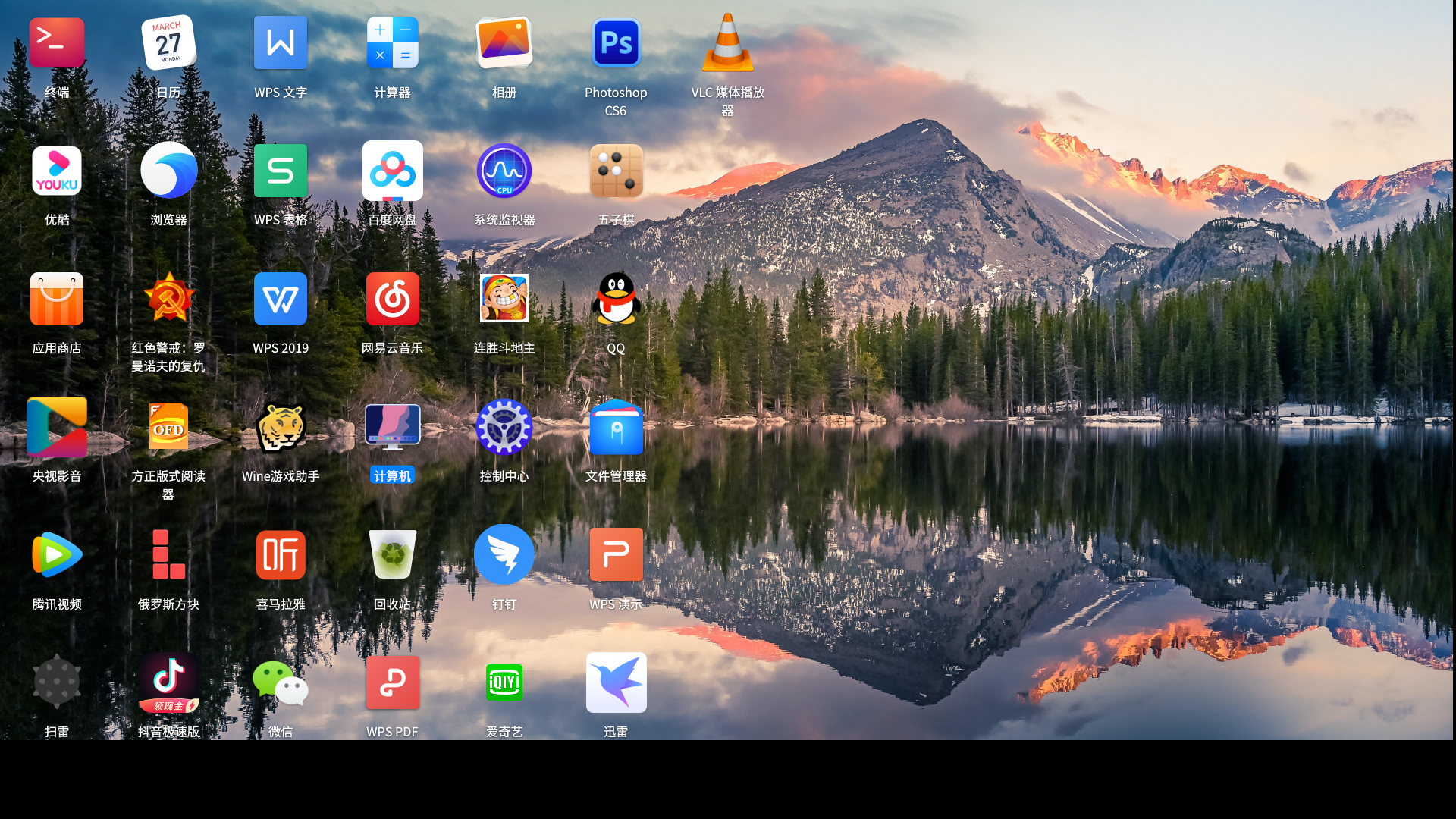This screenshot has height=819, width=1456.
Task: Select the QQ penguin icon
Action: click(616, 300)
